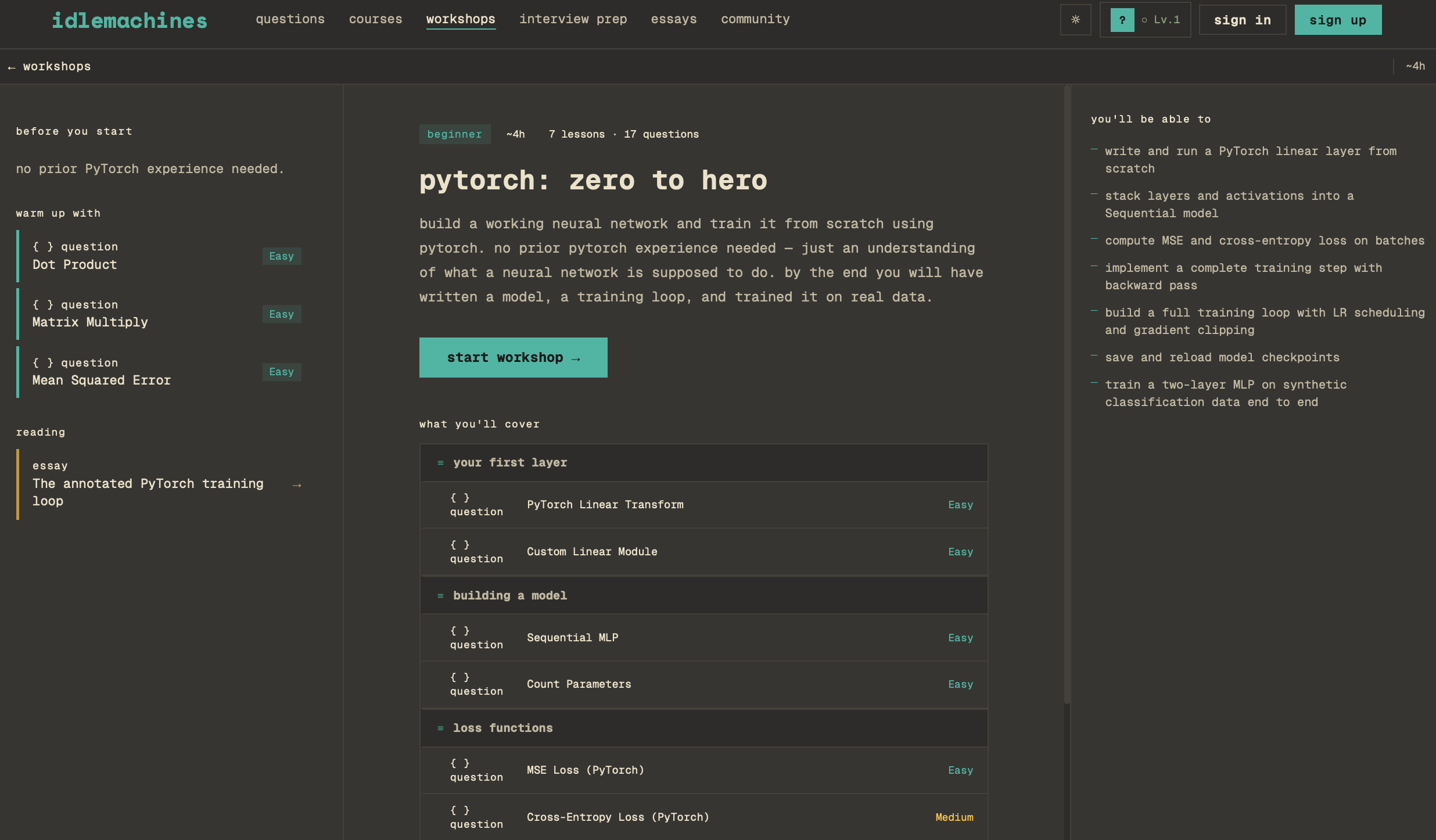Open the Custom Linear Module question
This screenshot has height=840, width=1436.
tap(703, 552)
